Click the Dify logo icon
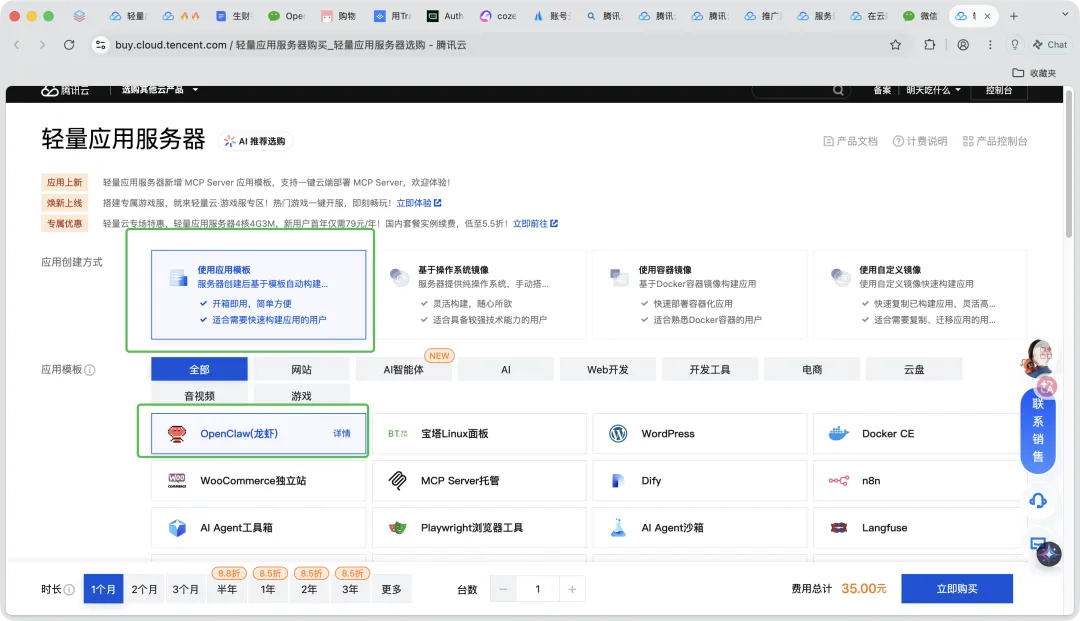This screenshot has height=621, width=1080. pyautogui.click(x=618, y=481)
